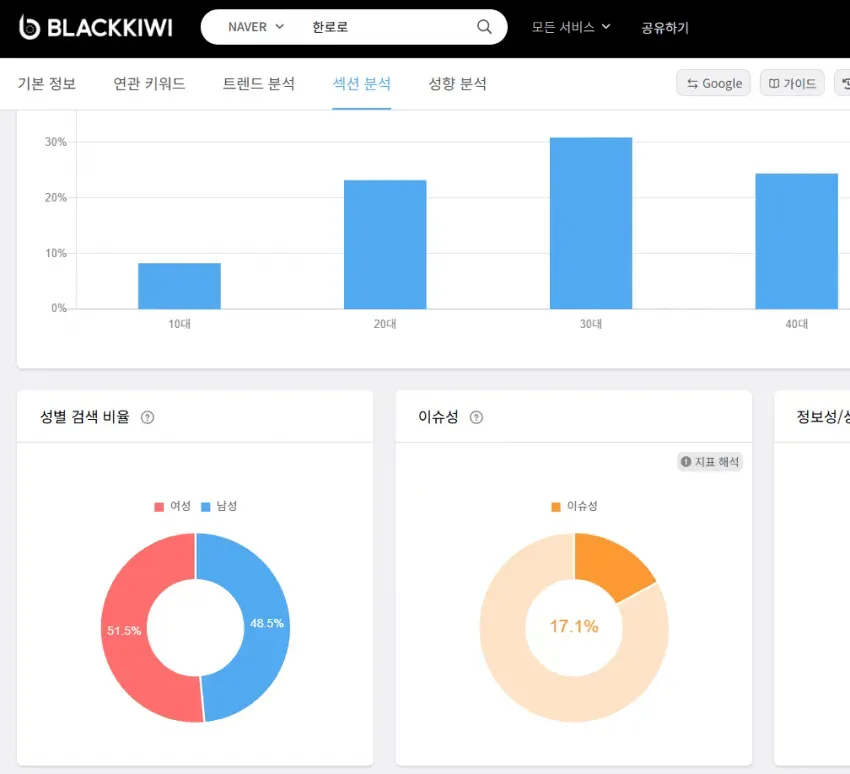The height and width of the screenshot is (774, 850).
Task: Click the 지표 해석 button
Action: click(x=710, y=462)
